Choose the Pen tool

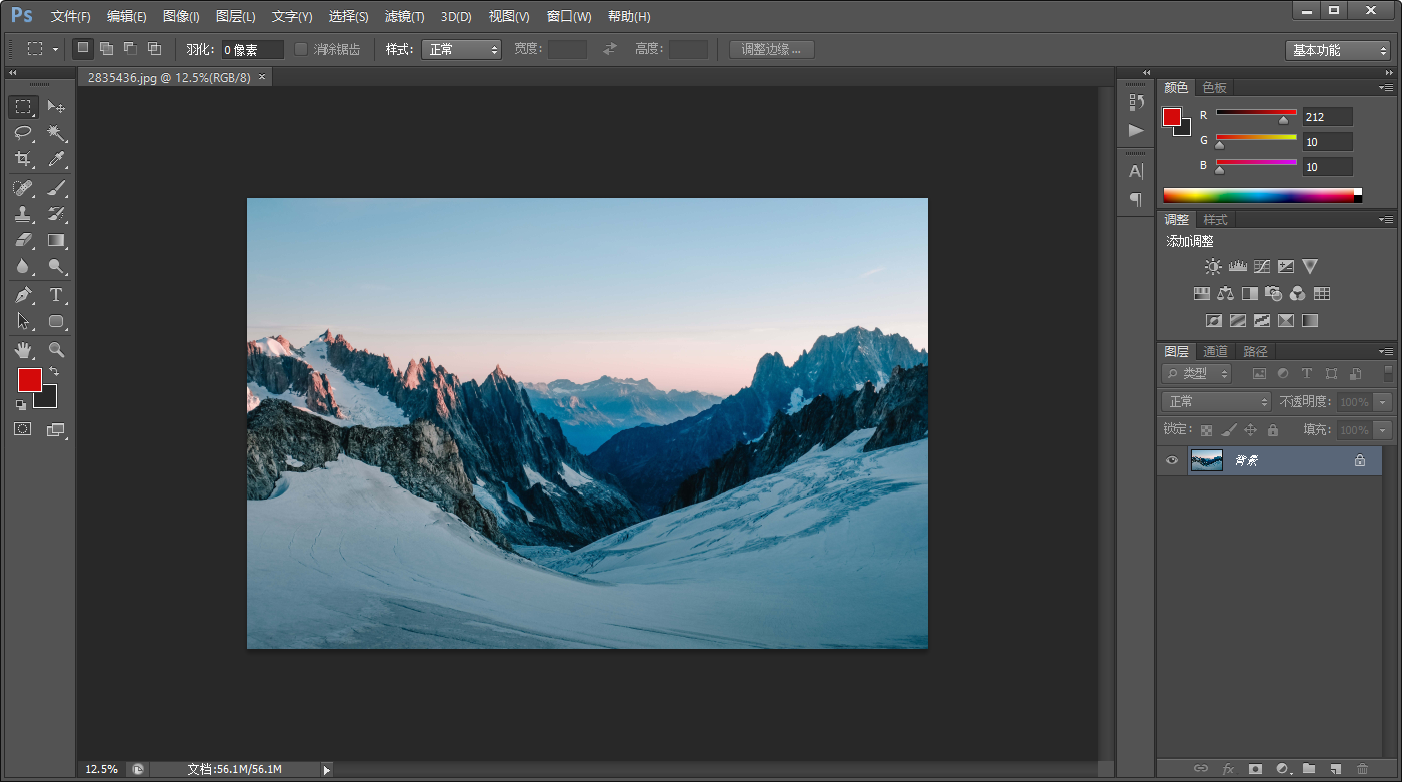(x=23, y=295)
